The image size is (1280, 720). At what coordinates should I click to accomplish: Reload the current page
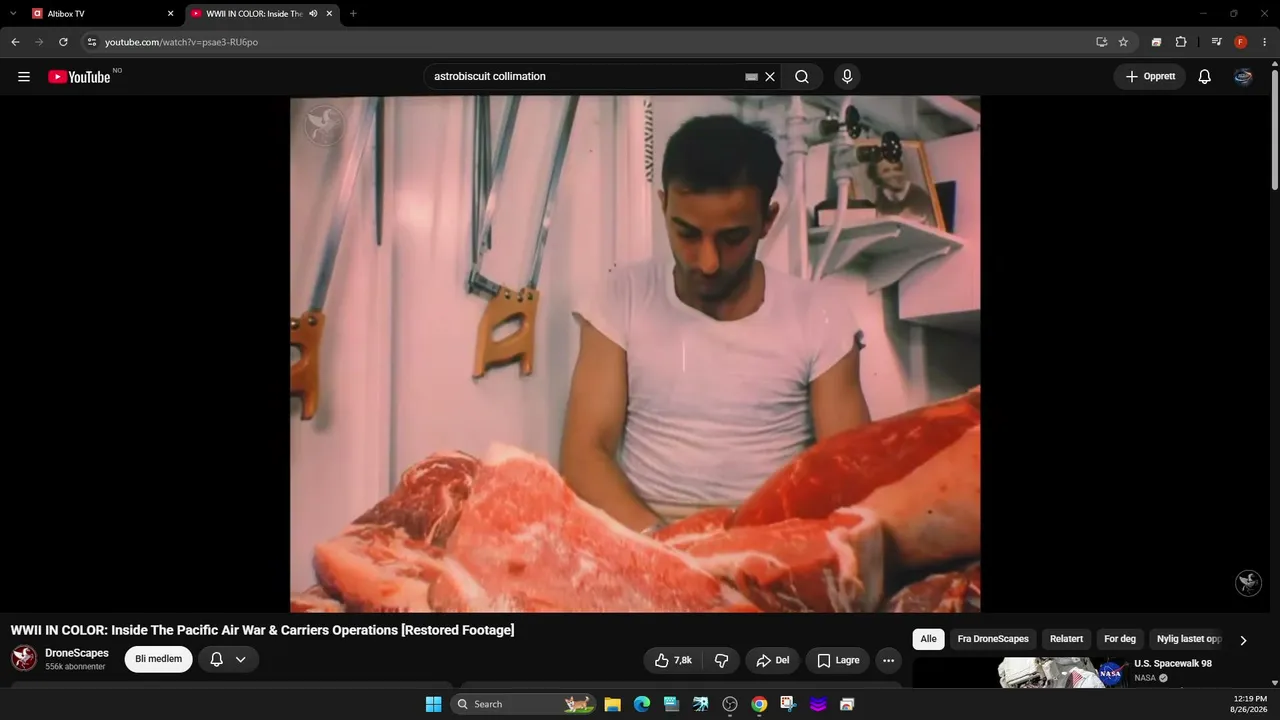click(63, 42)
